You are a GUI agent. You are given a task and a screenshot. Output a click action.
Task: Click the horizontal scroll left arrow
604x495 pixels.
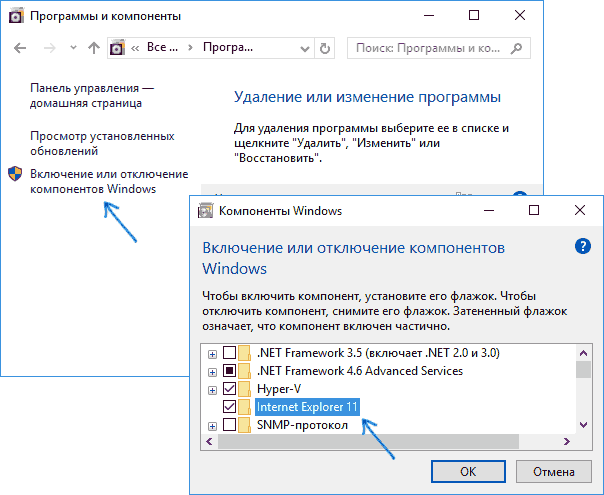210,441
